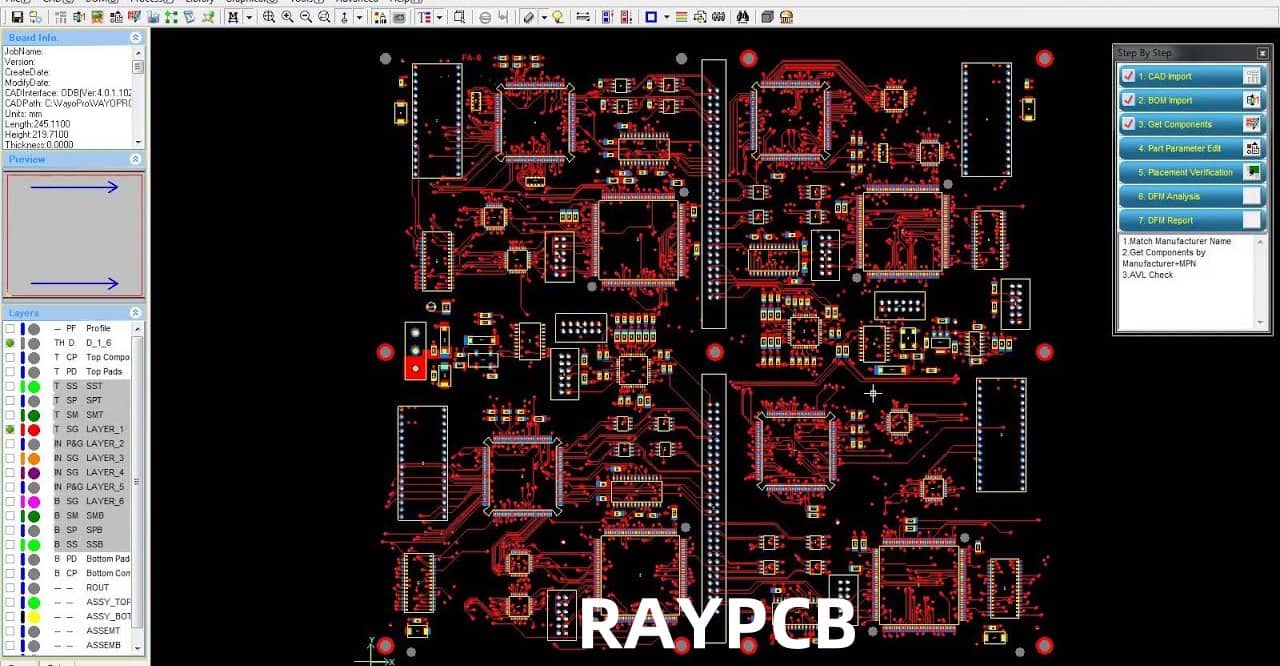Screen dimensions: 1280x666
Task: Collapse the Layers panel with its chevron
Action: coord(136,312)
